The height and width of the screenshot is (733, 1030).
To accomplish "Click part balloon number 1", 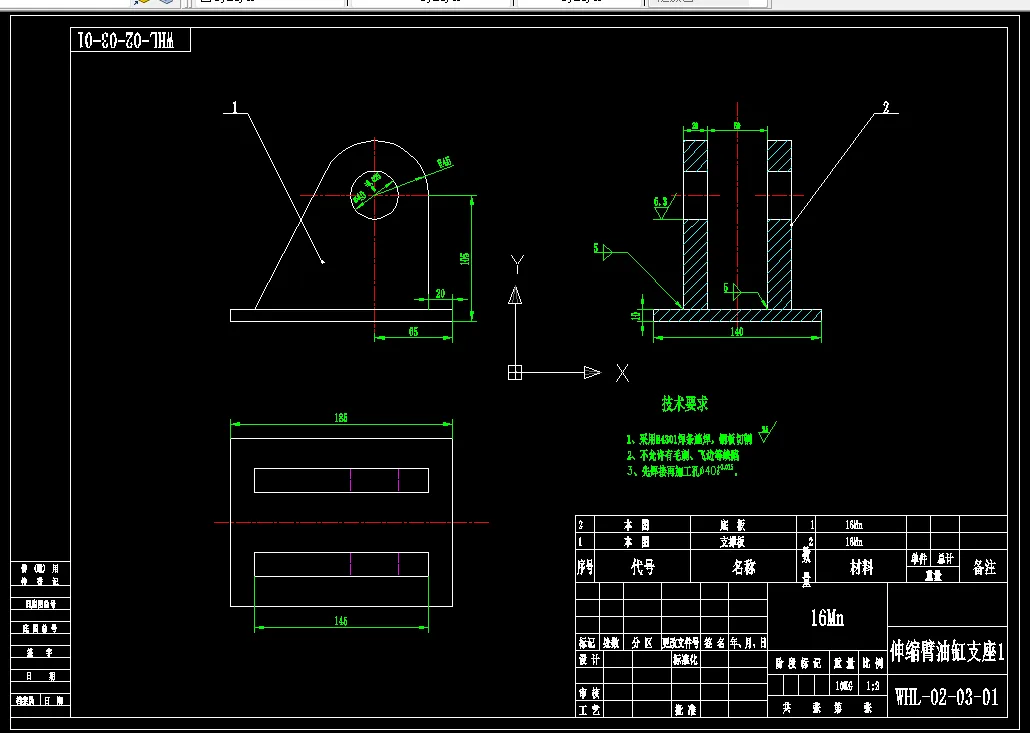I will (x=236, y=107).
